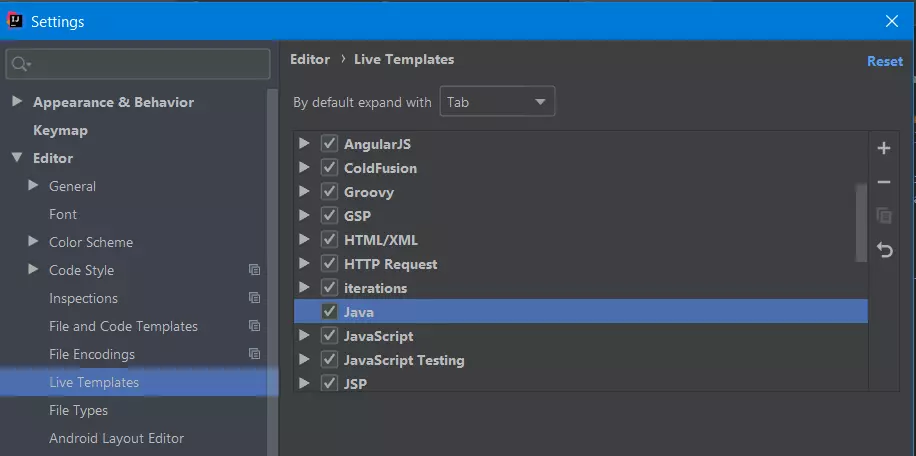The width and height of the screenshot is (916, 456).
Task: Click the copy icon beside File and Code Templates
Action: point(254,326)
